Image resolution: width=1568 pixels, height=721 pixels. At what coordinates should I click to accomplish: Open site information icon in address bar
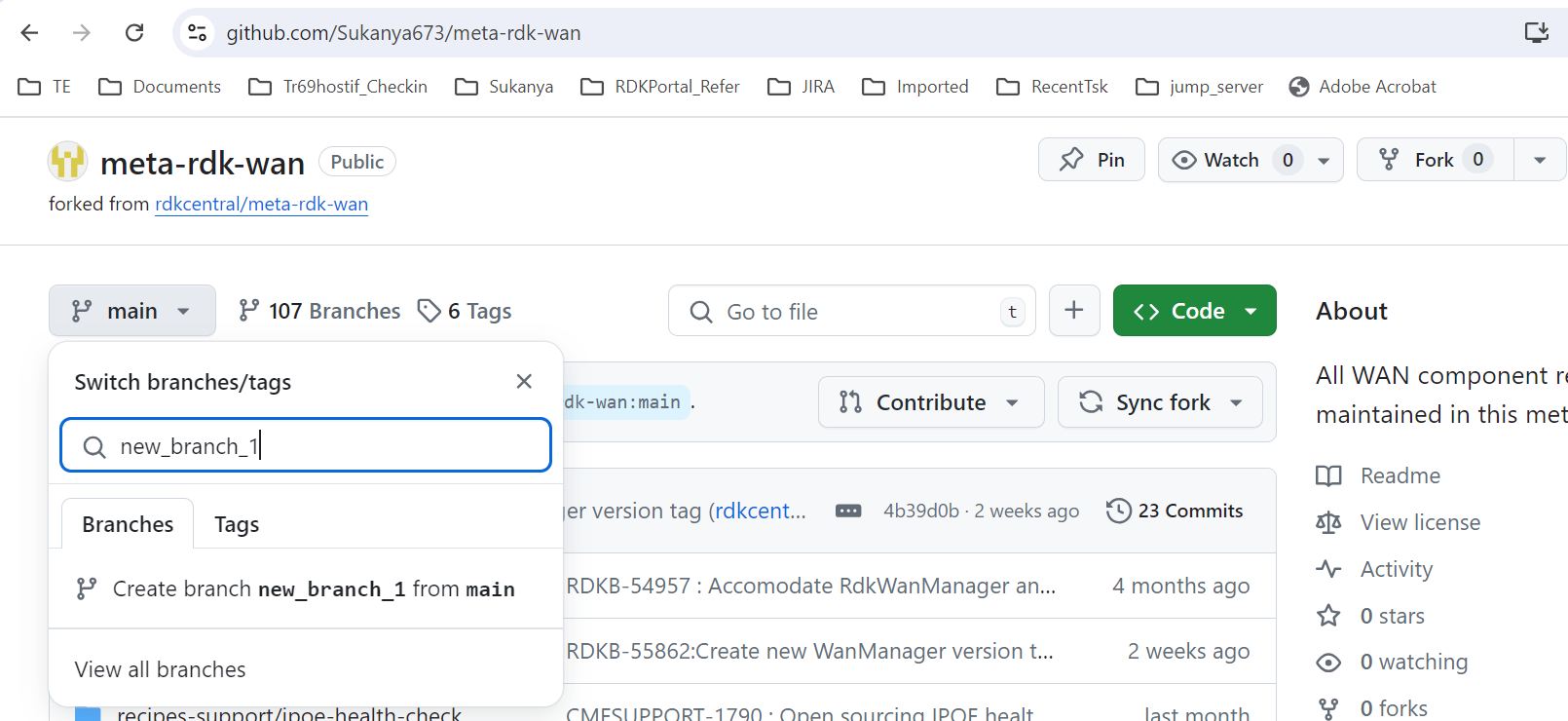[x=197, y=33]
